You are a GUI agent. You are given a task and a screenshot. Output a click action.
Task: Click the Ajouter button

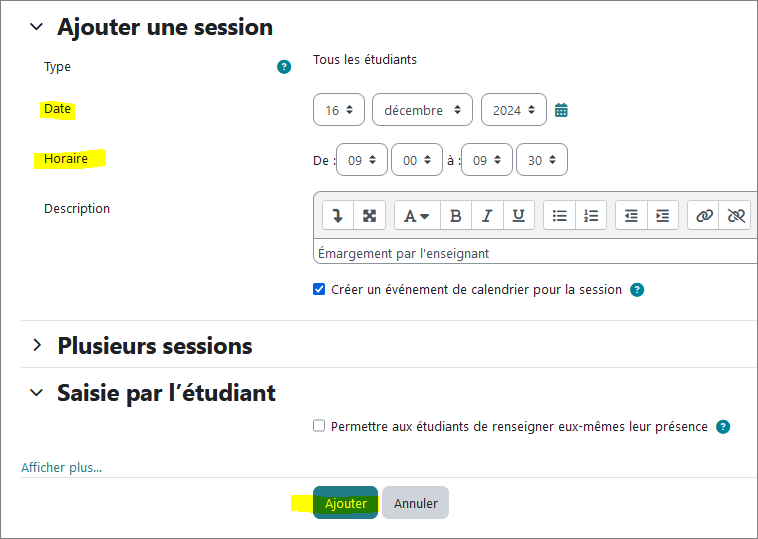coord(346,503)
